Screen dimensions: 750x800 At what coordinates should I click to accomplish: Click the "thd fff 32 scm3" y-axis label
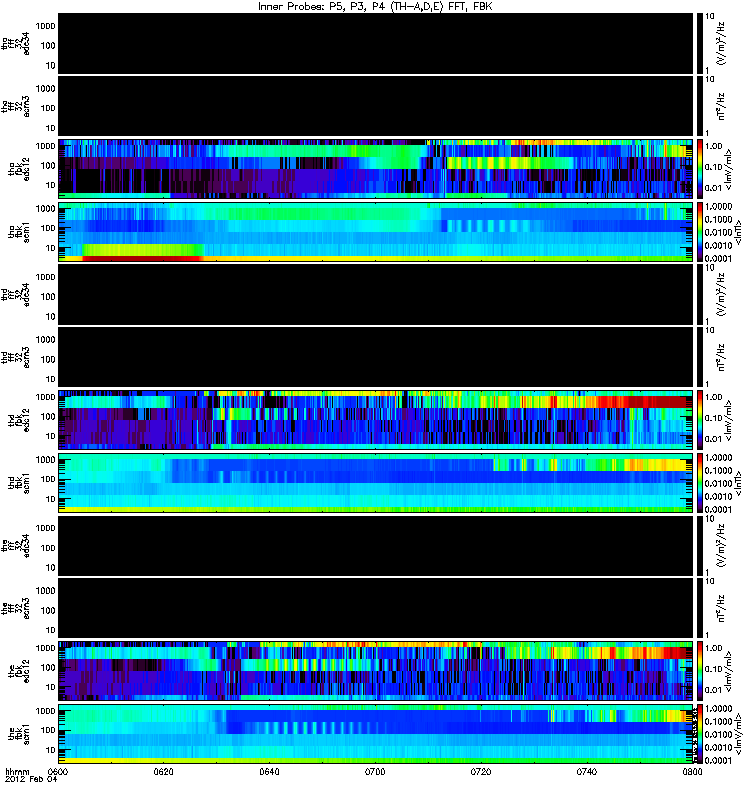click(16, 357)
